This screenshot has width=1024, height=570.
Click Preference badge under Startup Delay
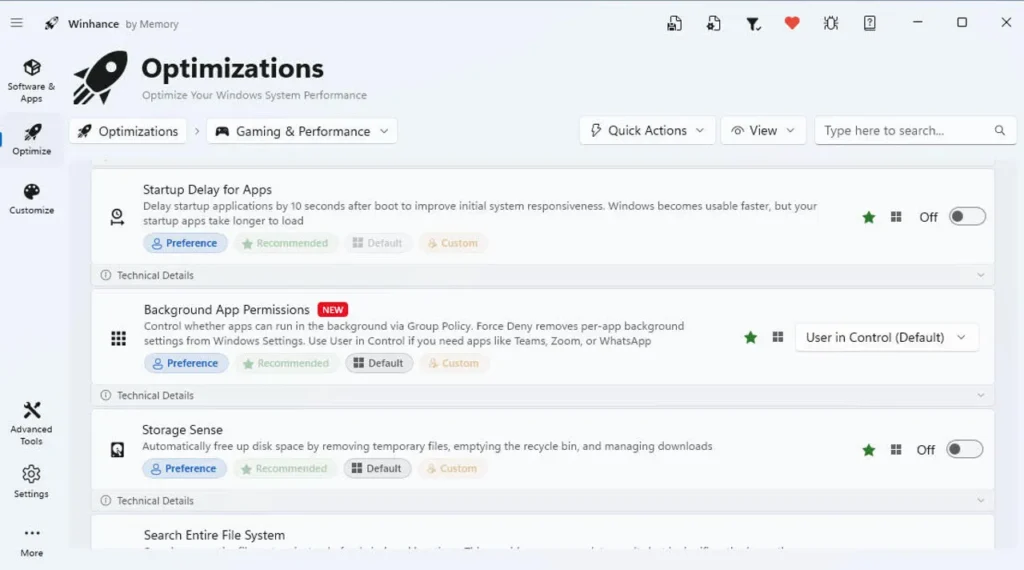185,243
